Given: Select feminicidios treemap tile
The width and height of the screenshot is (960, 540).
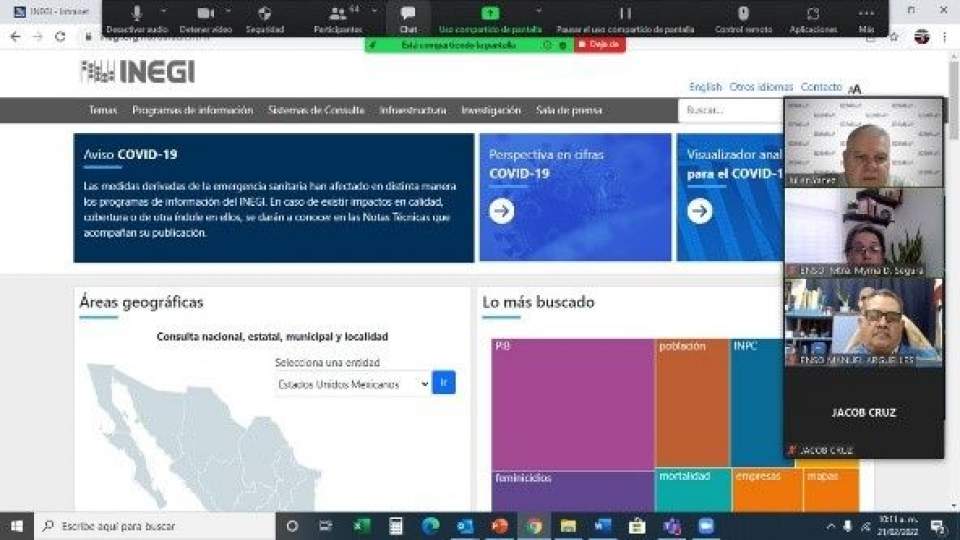Looking at the screenshot, I should (572, 491).
